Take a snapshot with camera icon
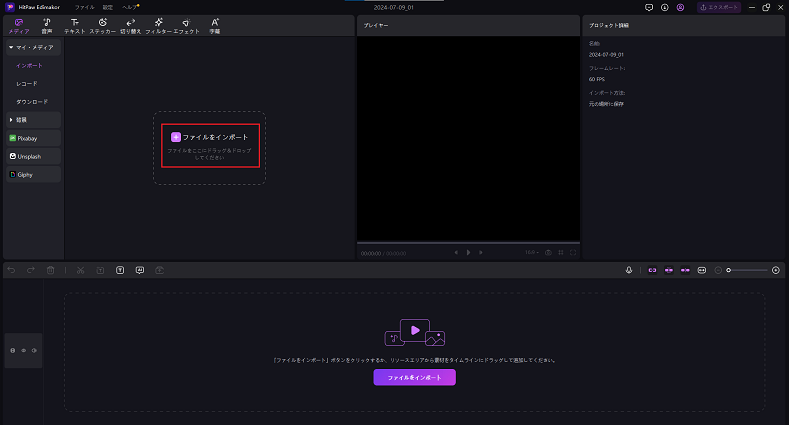 [x=548, y=252]
